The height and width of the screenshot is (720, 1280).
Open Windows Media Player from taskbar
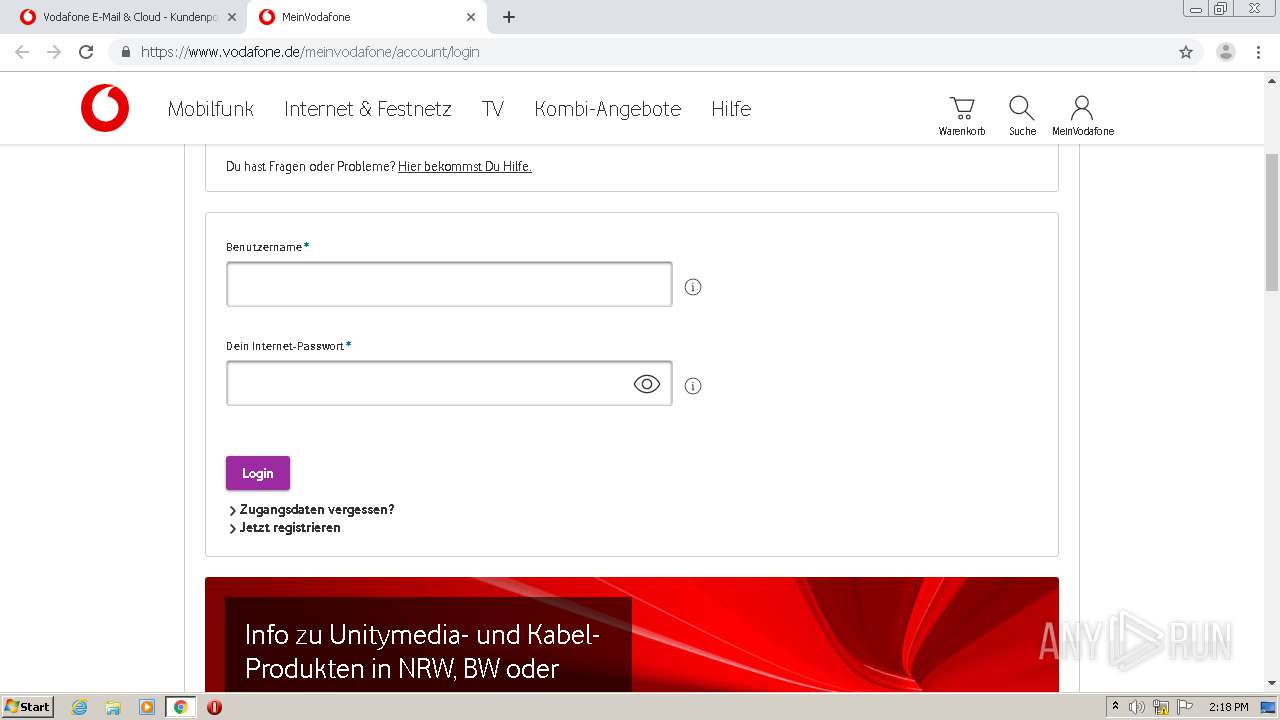point(146,707)
